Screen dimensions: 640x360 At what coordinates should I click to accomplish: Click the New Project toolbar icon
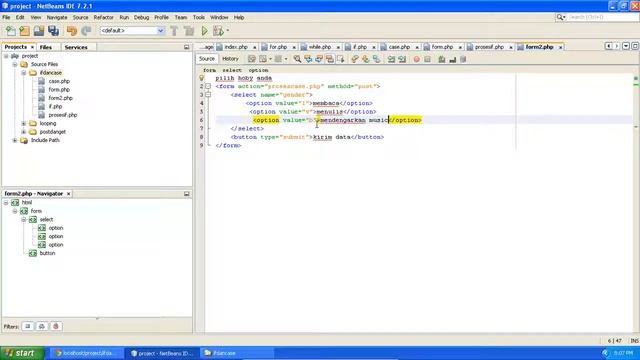coord(24,31)
